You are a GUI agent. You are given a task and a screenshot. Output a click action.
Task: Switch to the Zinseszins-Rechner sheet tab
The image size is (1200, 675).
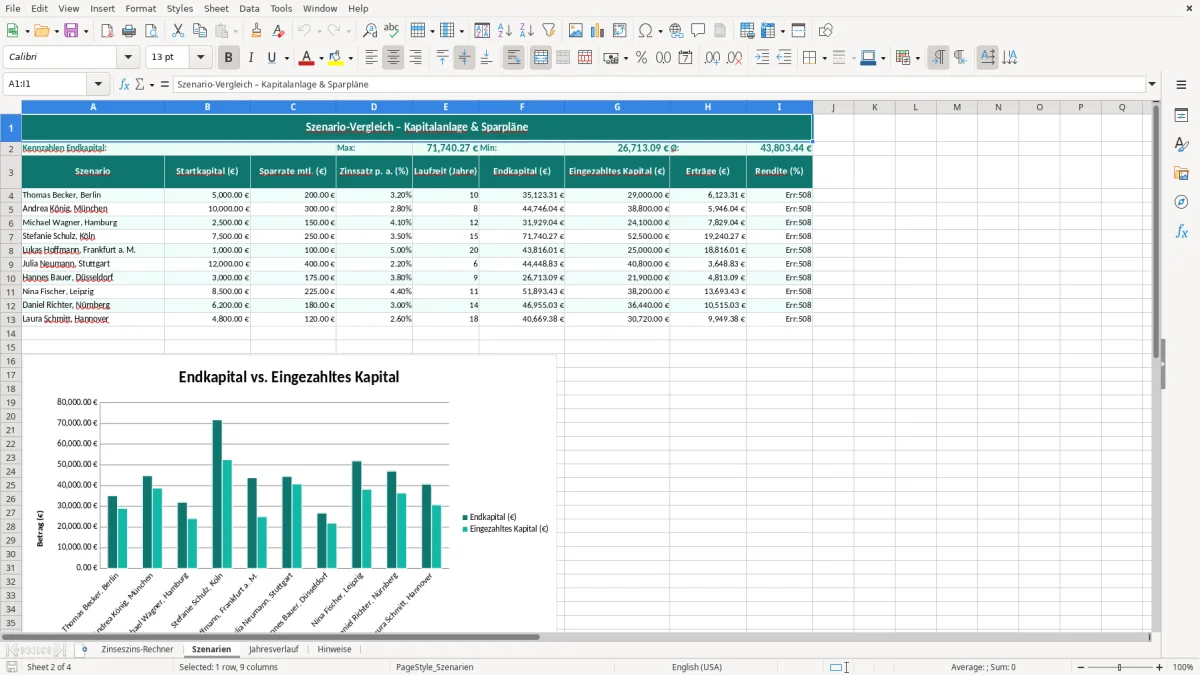click(137, 650)
